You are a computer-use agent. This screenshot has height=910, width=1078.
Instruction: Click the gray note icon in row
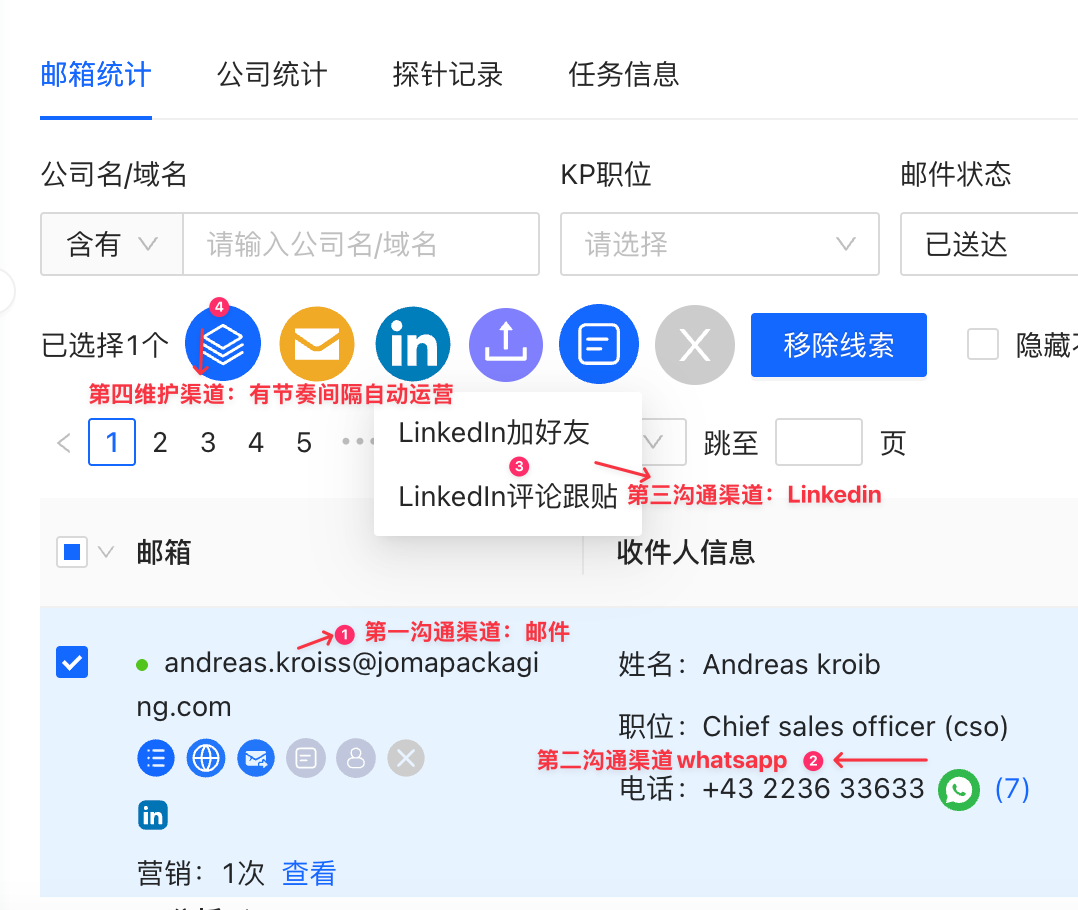pyautogui.click(x=306, y=758)
